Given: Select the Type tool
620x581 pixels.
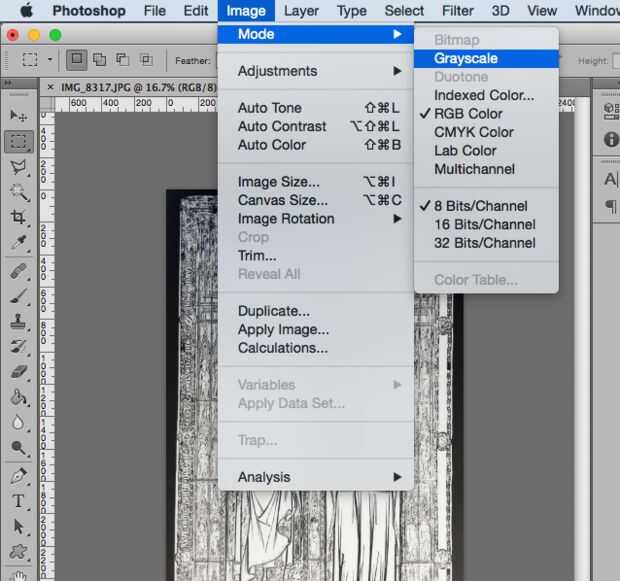Looking at the screenshot, I should pyautogui.click(x=19, y=502).
